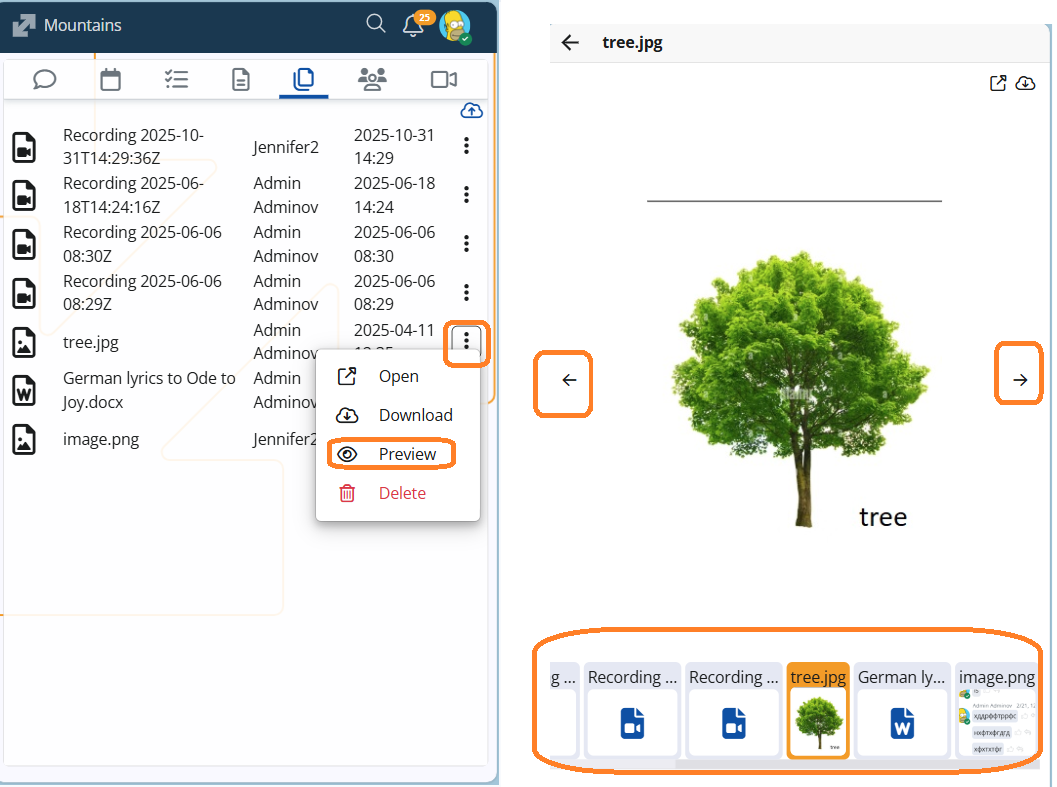Open the video meeting tab
Image resolution: width=1057 pixels, height=787 pixels.
[443, 80]
